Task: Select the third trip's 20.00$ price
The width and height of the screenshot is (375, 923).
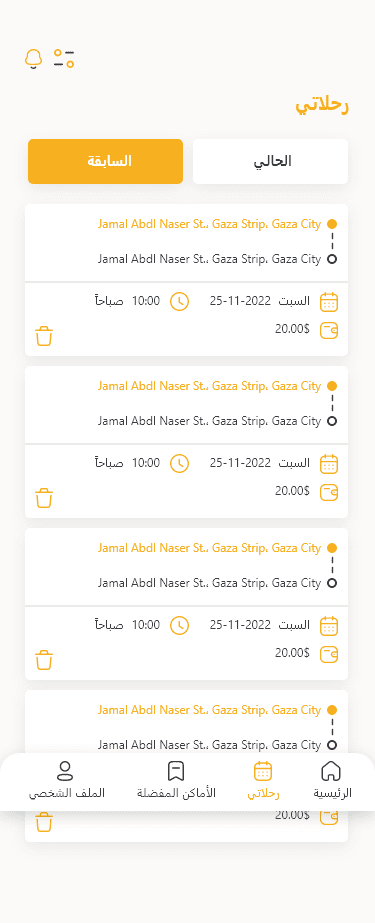Action: (x=292, y=652)
